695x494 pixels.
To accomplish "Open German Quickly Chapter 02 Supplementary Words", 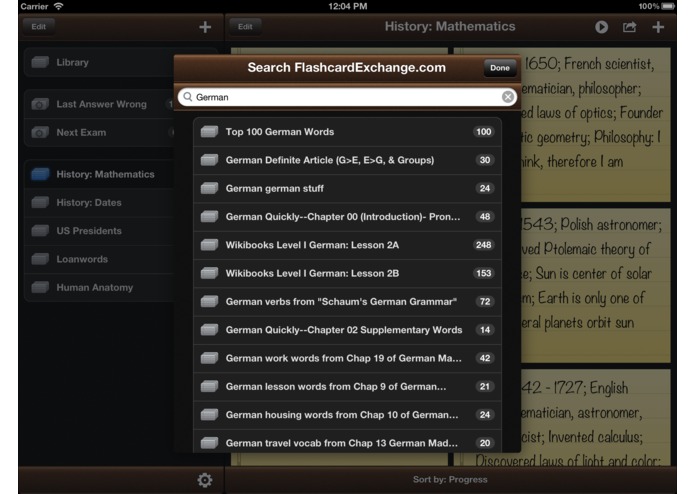I will coord(348,330).
